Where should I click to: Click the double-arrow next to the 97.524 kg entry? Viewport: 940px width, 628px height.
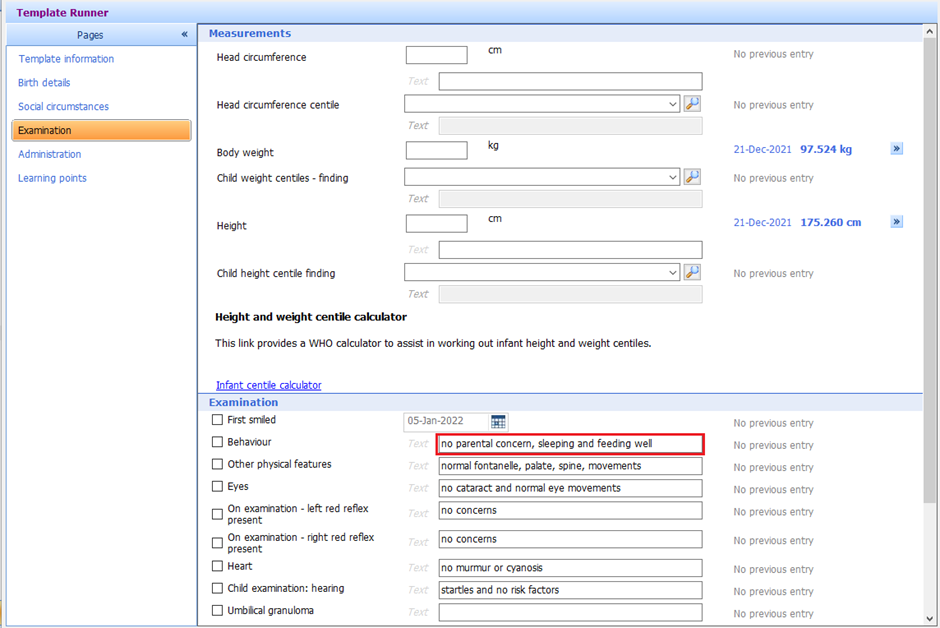[896, 148]
